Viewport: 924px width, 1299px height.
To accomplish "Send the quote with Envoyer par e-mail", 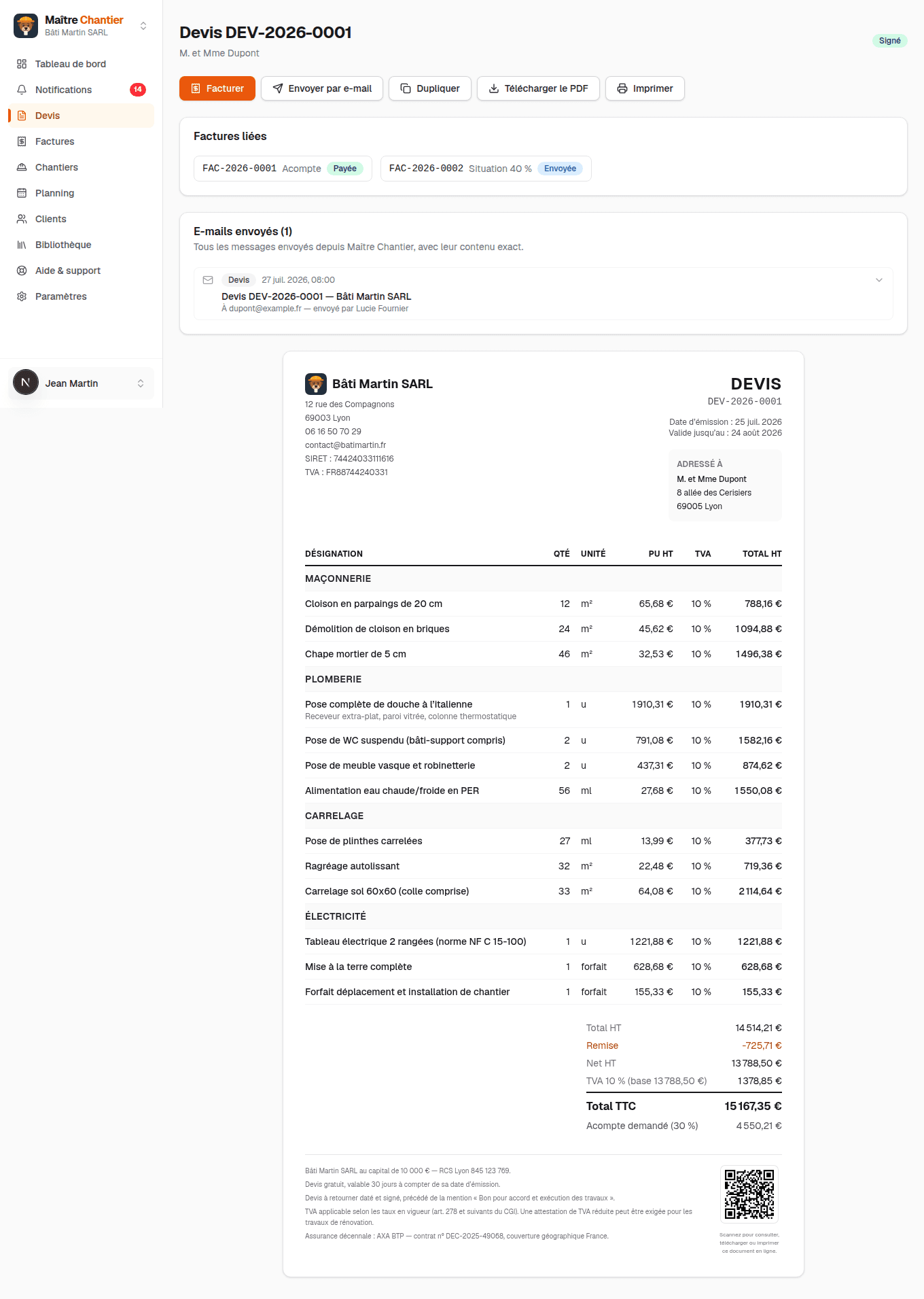I will pyautogui.click(x=322, y=88).
